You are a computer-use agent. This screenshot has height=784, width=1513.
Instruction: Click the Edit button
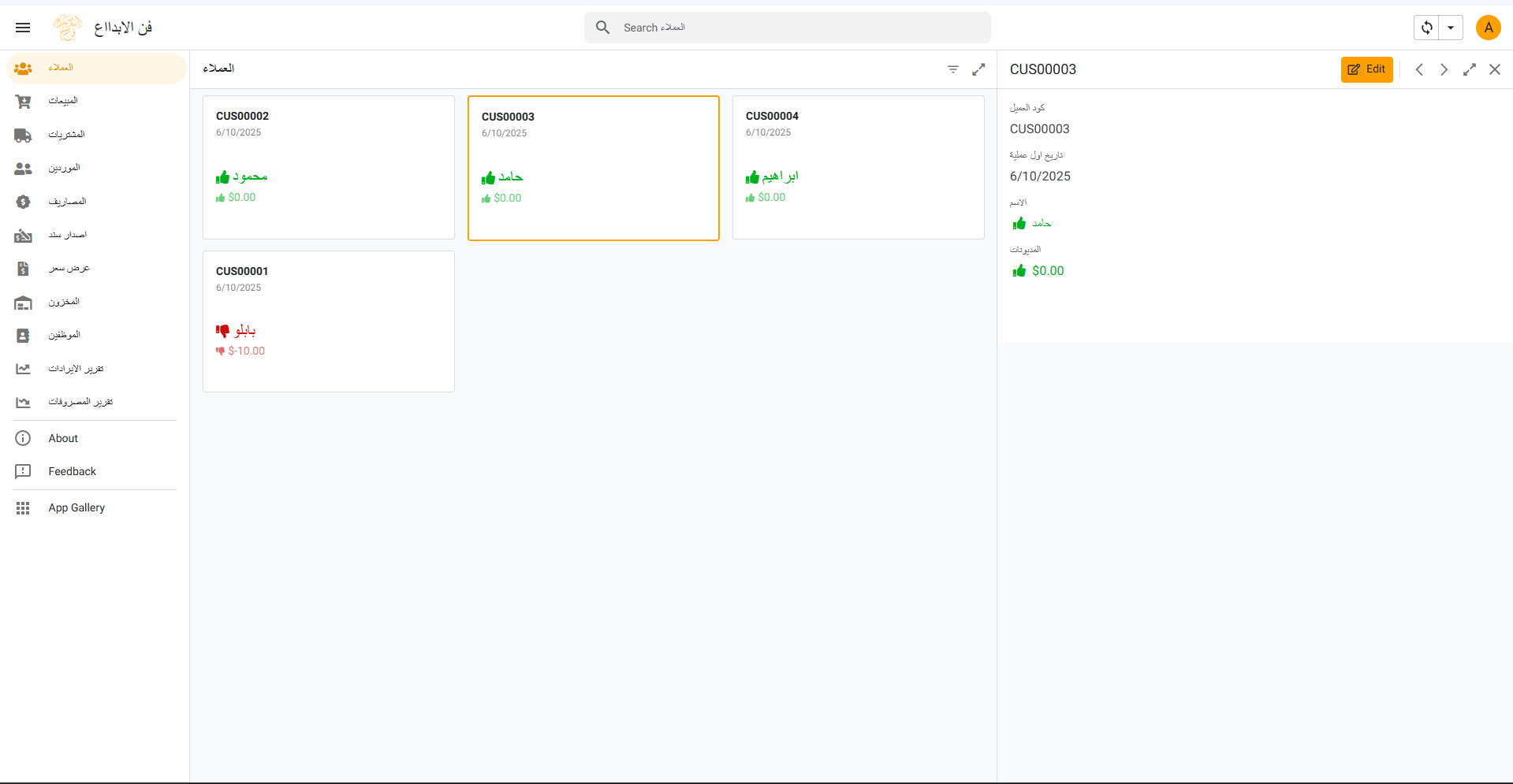[1366, 69]
